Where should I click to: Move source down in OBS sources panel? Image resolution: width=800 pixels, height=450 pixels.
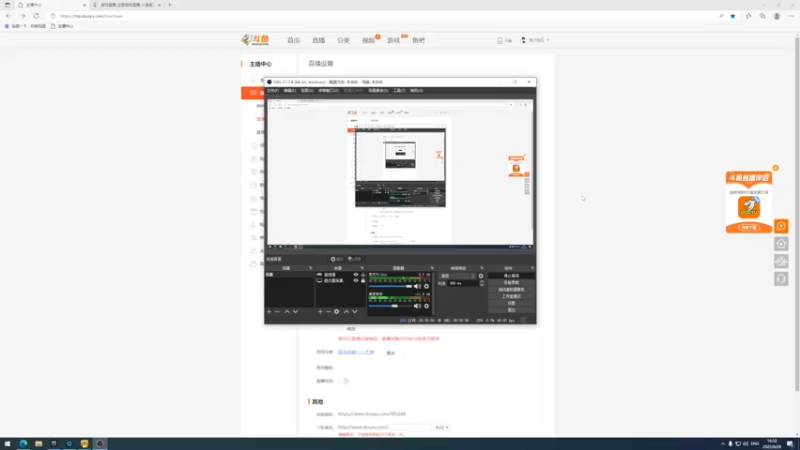(x=355, y=312)
